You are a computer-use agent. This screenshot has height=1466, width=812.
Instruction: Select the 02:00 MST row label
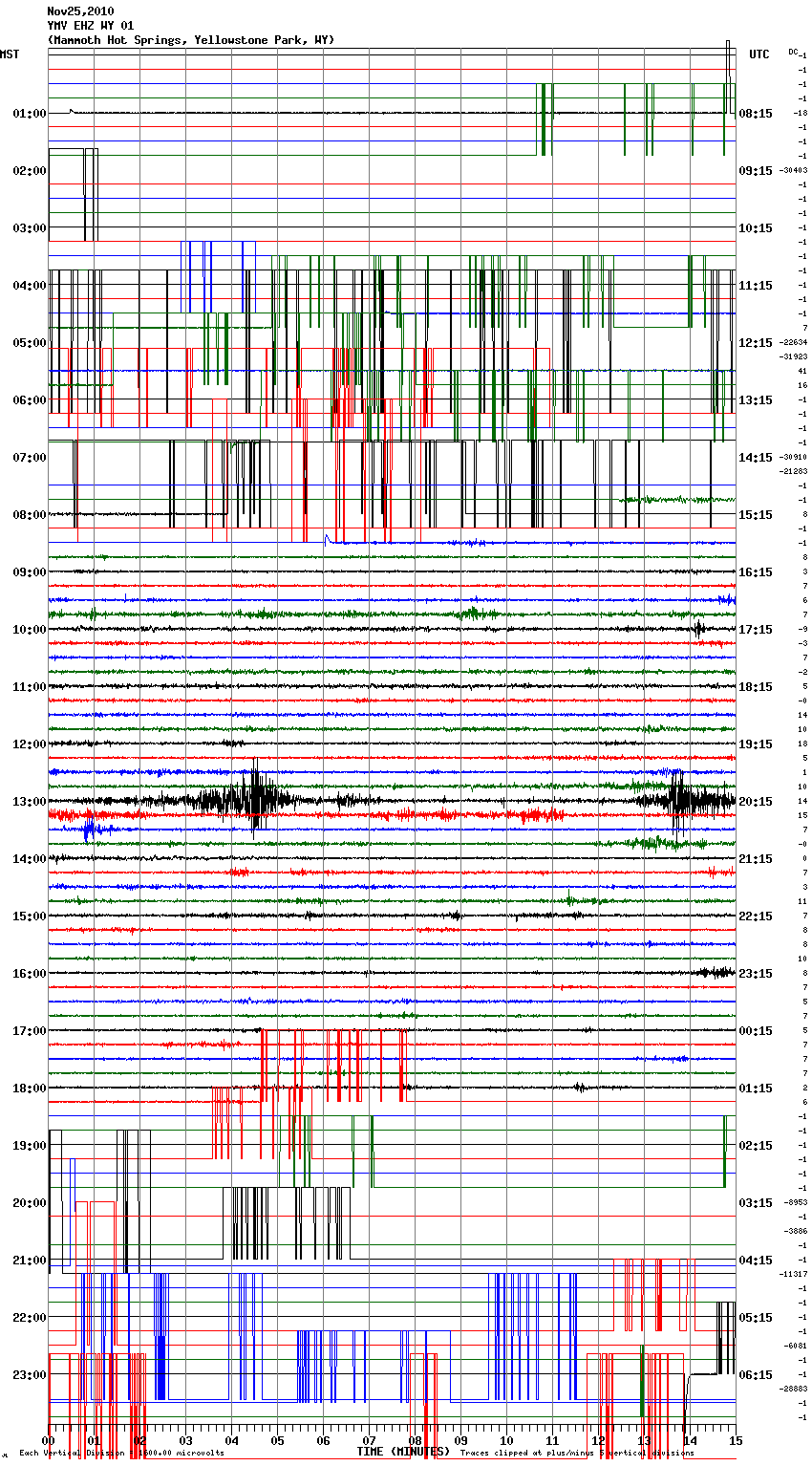click(x=30, y=171)
